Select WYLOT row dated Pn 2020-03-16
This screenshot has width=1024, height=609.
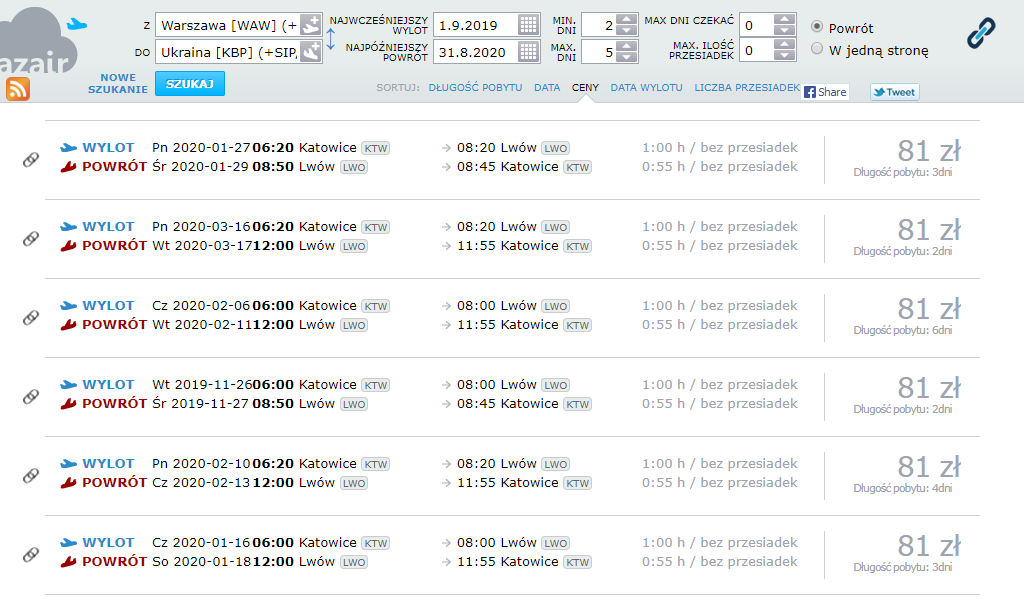pyautogui.click(x=428, y=226)
